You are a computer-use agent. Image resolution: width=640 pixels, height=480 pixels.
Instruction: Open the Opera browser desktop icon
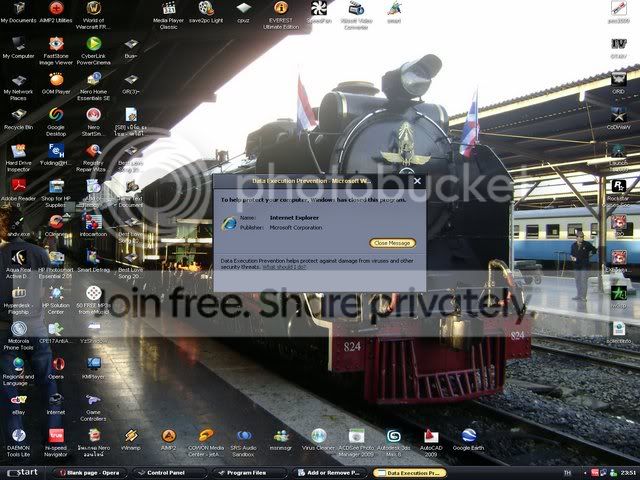56,365
